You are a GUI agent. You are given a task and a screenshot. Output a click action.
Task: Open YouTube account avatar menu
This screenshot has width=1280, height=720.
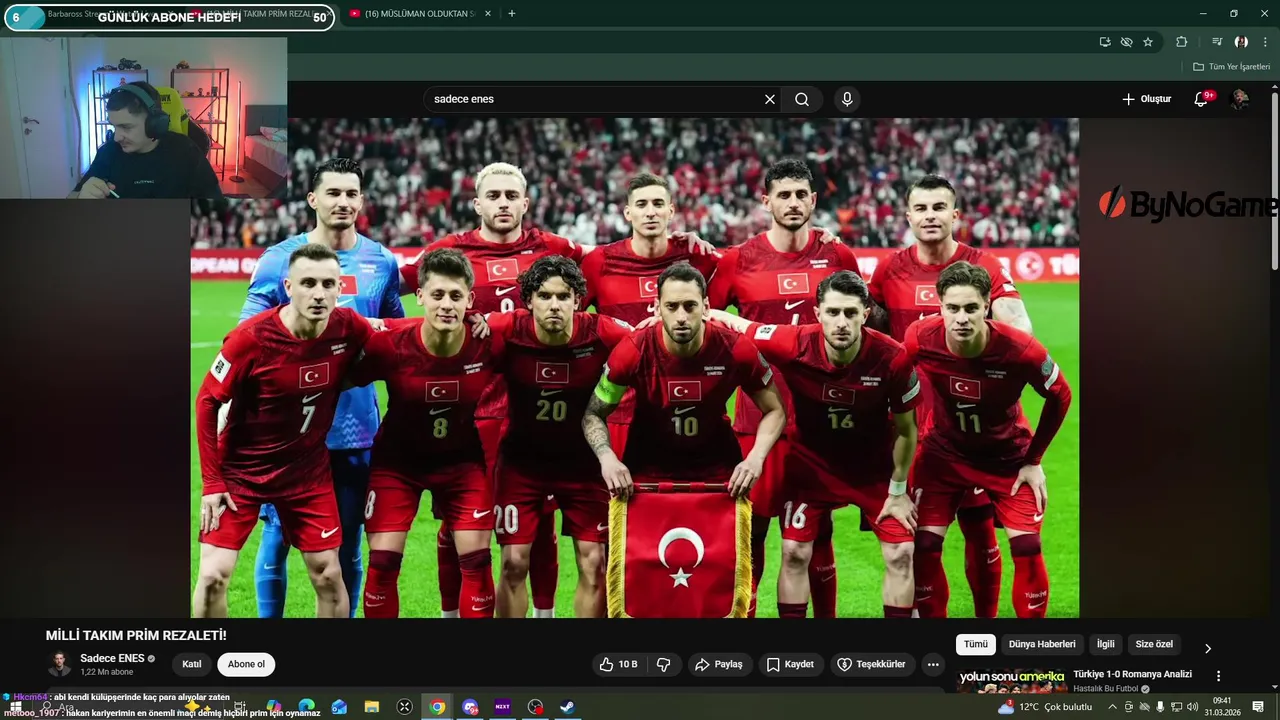(1240, 99)
